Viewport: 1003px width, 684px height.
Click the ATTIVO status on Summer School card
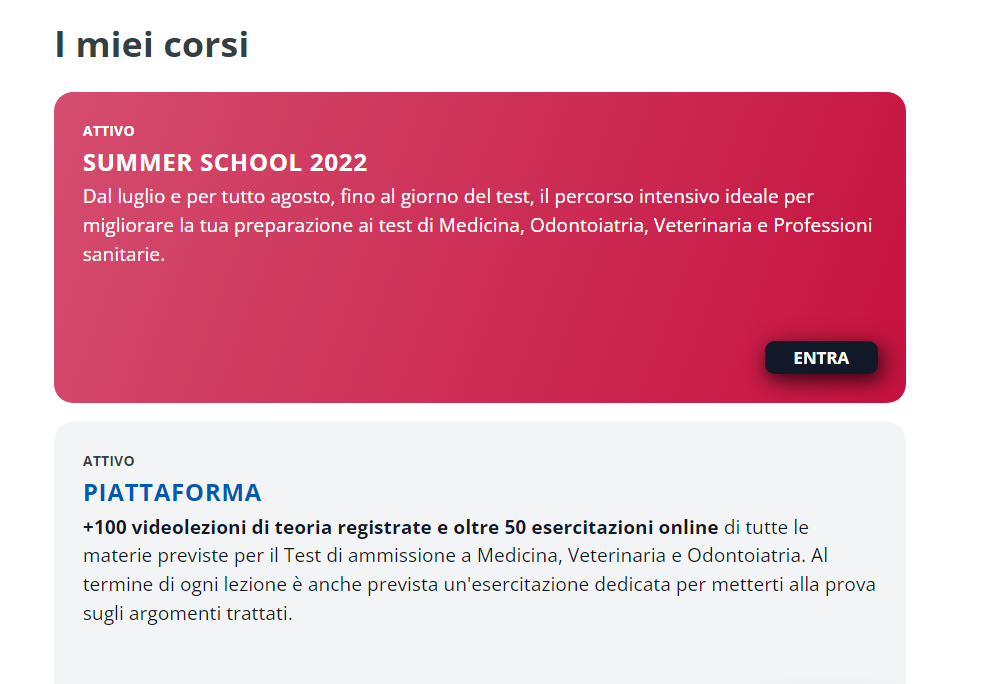(108, 131)
